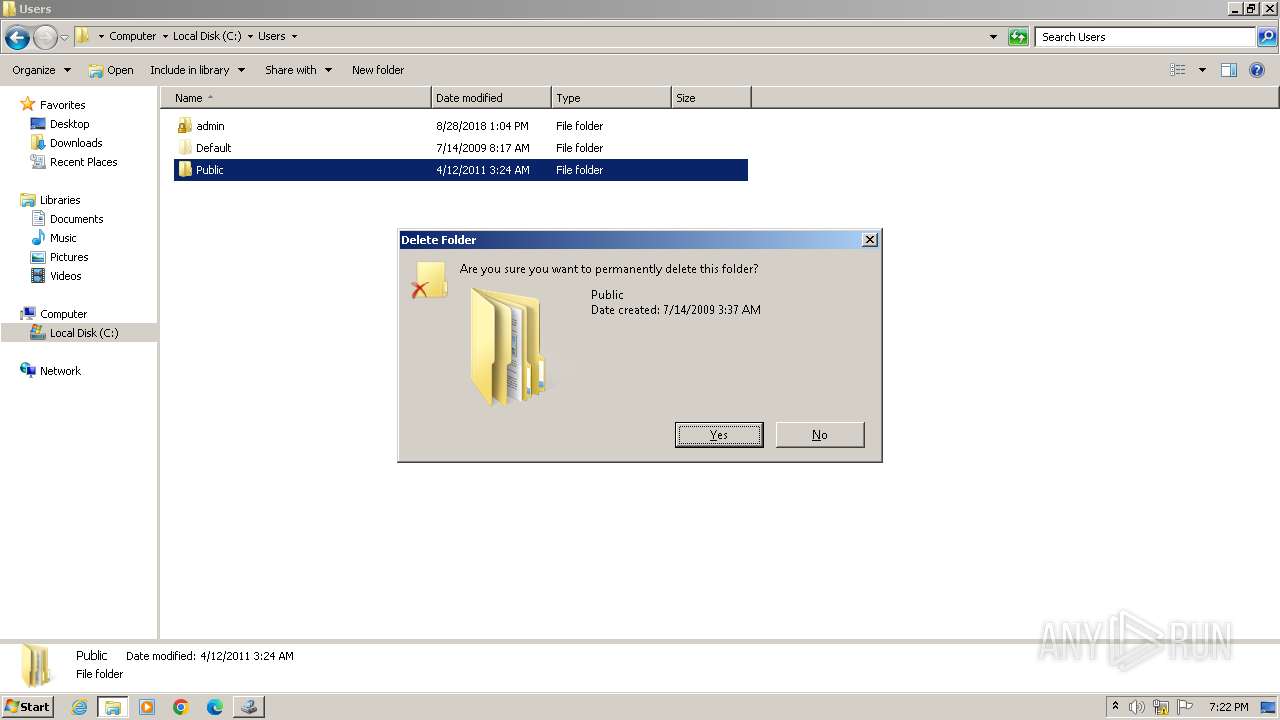Select Local Disk (C:) in tree
Image resolution: width=1280 pixels, height=720 pixels.
tap(79, 333)
